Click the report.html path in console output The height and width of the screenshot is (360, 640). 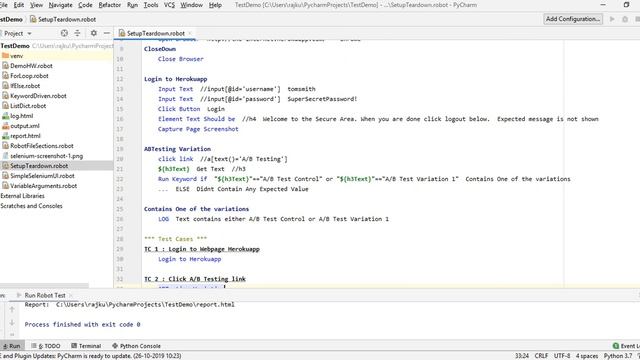click(x=145, y=304)
